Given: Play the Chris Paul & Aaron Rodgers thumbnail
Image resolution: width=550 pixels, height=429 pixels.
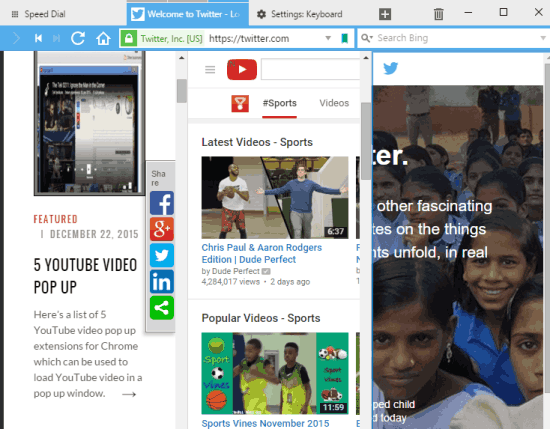Looking at the screenshot, I should [x=275, y=198].
